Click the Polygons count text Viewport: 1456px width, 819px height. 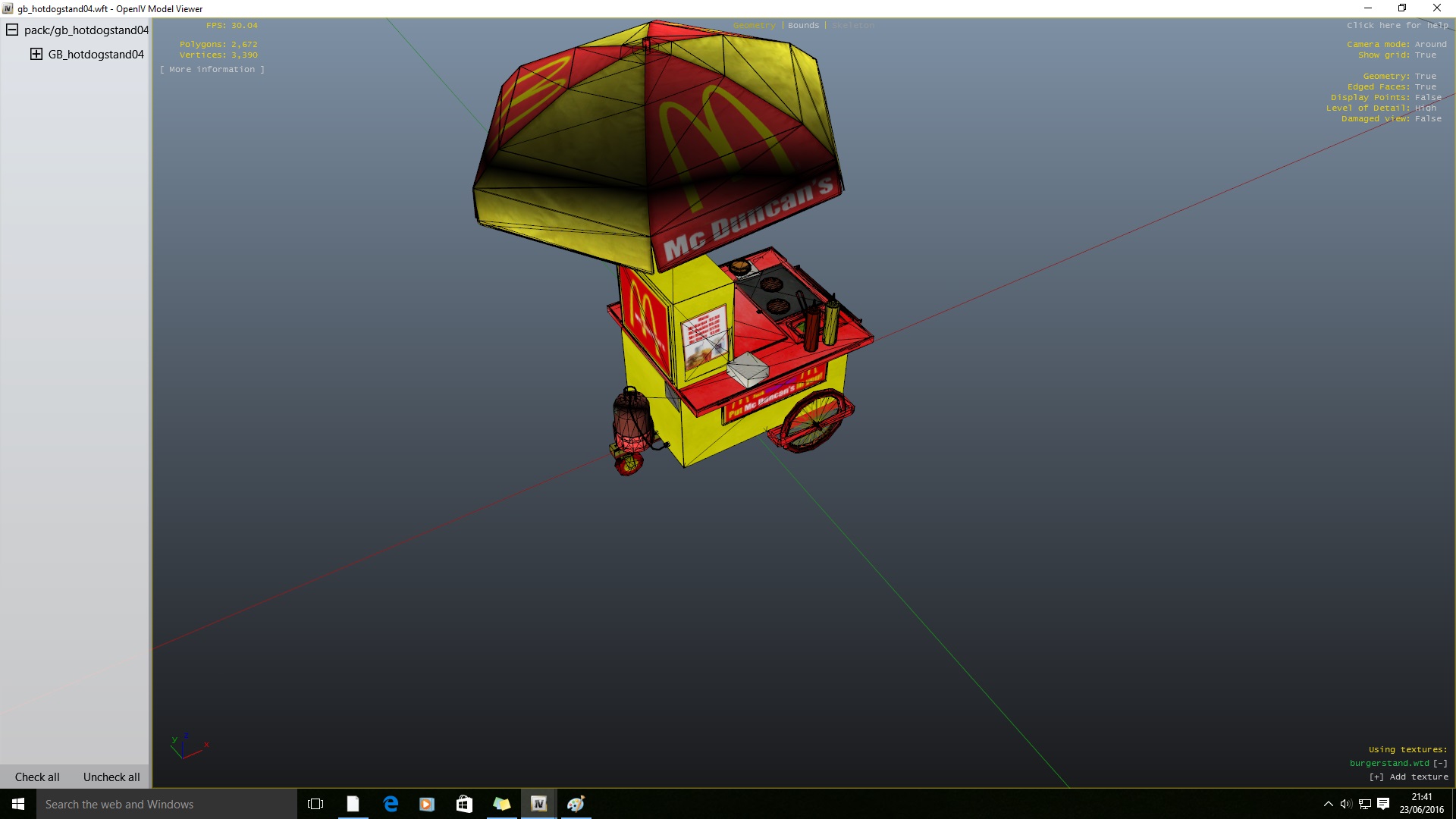(x=218, y=45)
